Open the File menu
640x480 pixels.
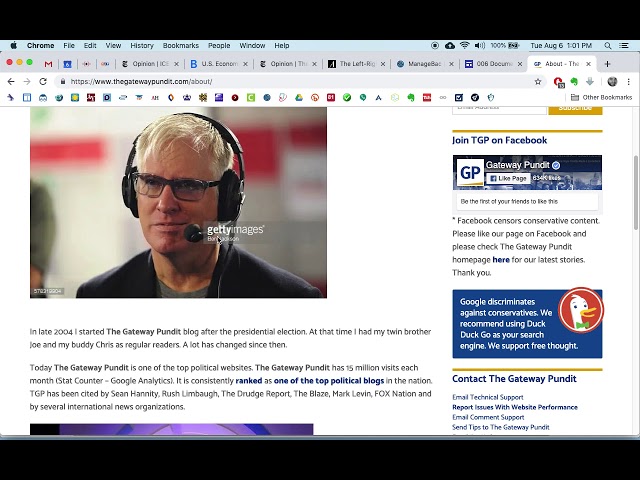pos(69,46)
